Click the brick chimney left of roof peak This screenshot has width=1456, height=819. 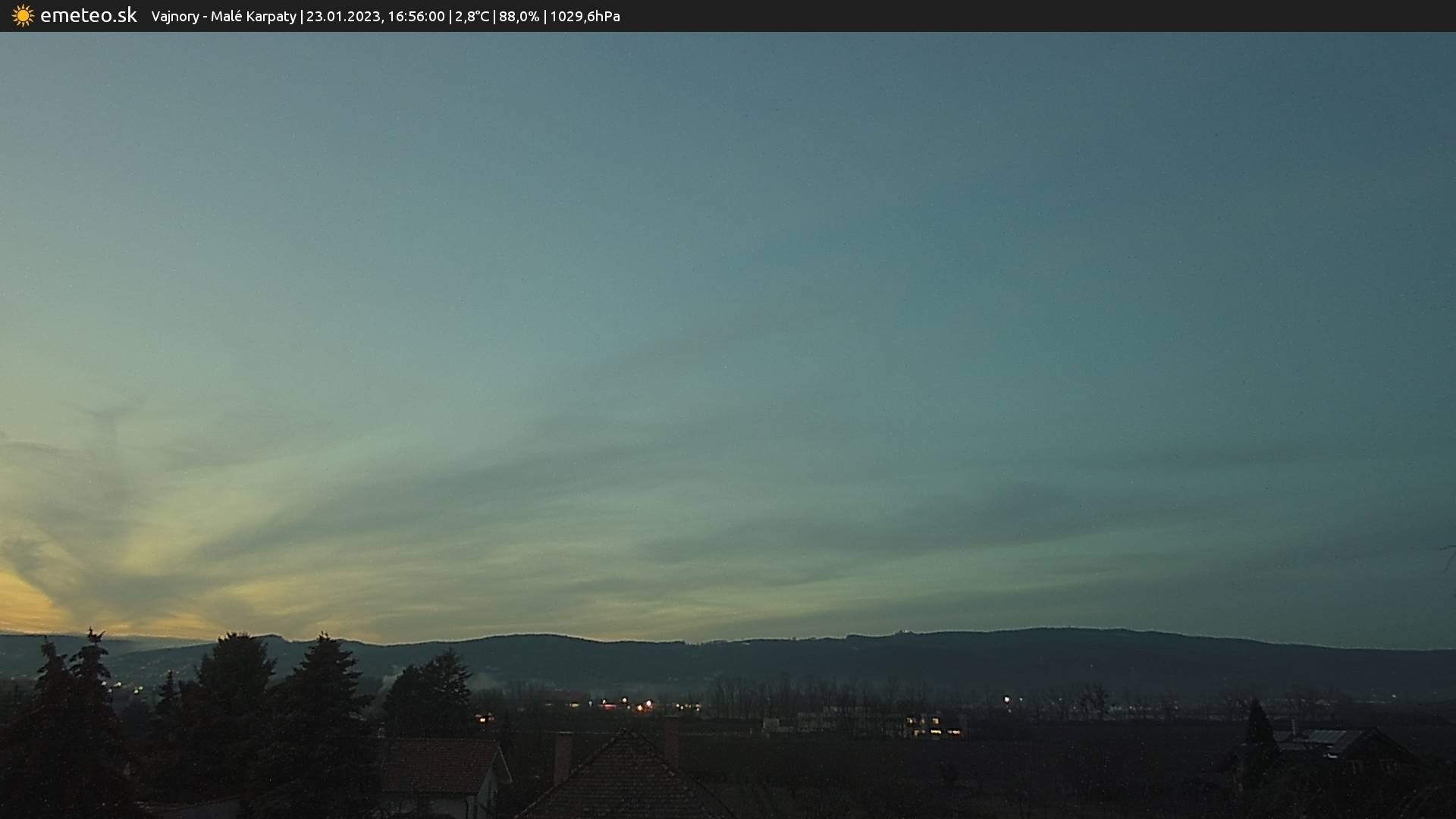click(563, 757)
